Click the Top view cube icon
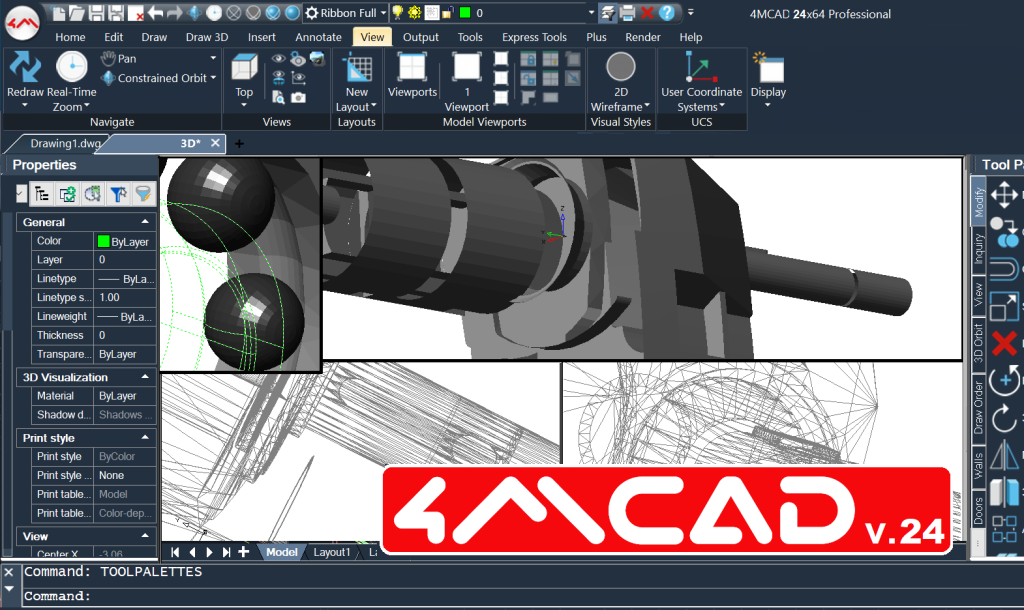The image size is (1024, 610). (244, 69)
